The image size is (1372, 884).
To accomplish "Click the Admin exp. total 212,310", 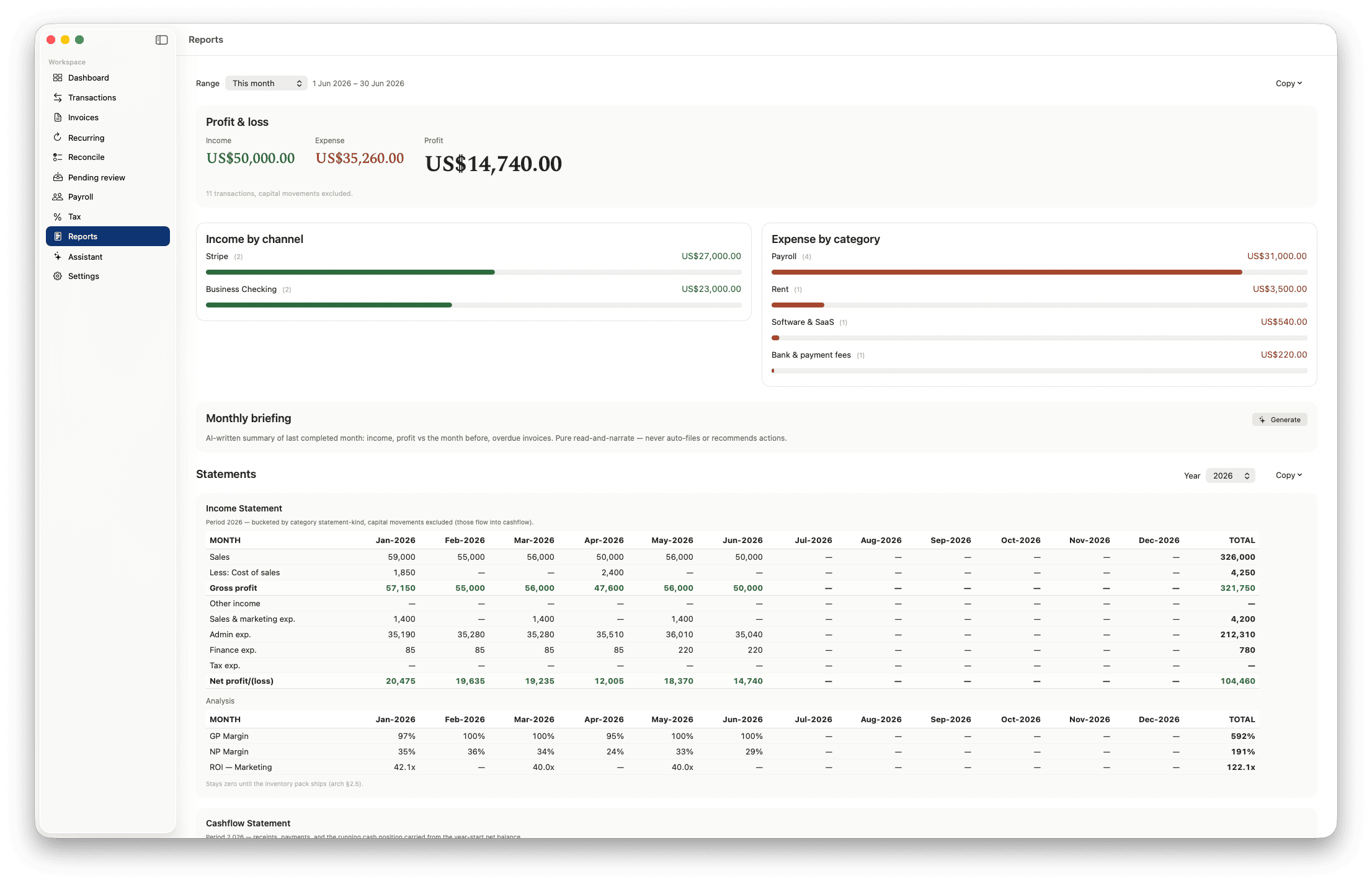I will coord(1237,634).
